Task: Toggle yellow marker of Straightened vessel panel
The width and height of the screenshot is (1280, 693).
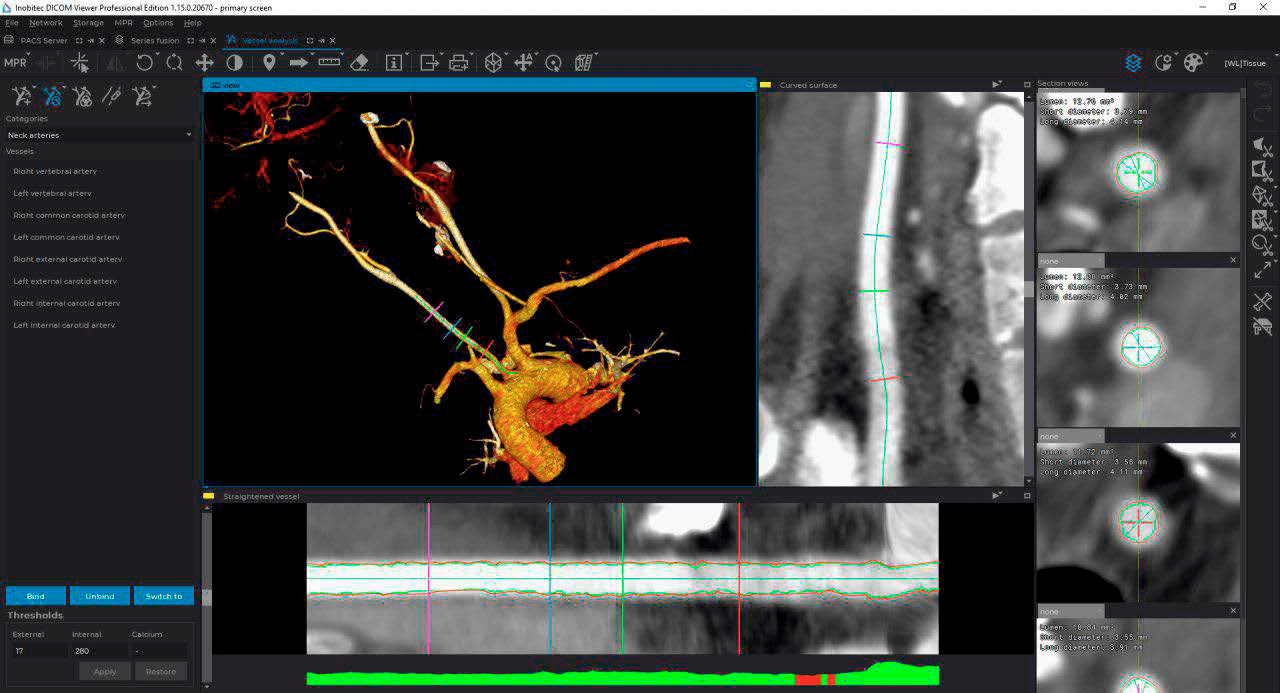Action: pos(209,496)
